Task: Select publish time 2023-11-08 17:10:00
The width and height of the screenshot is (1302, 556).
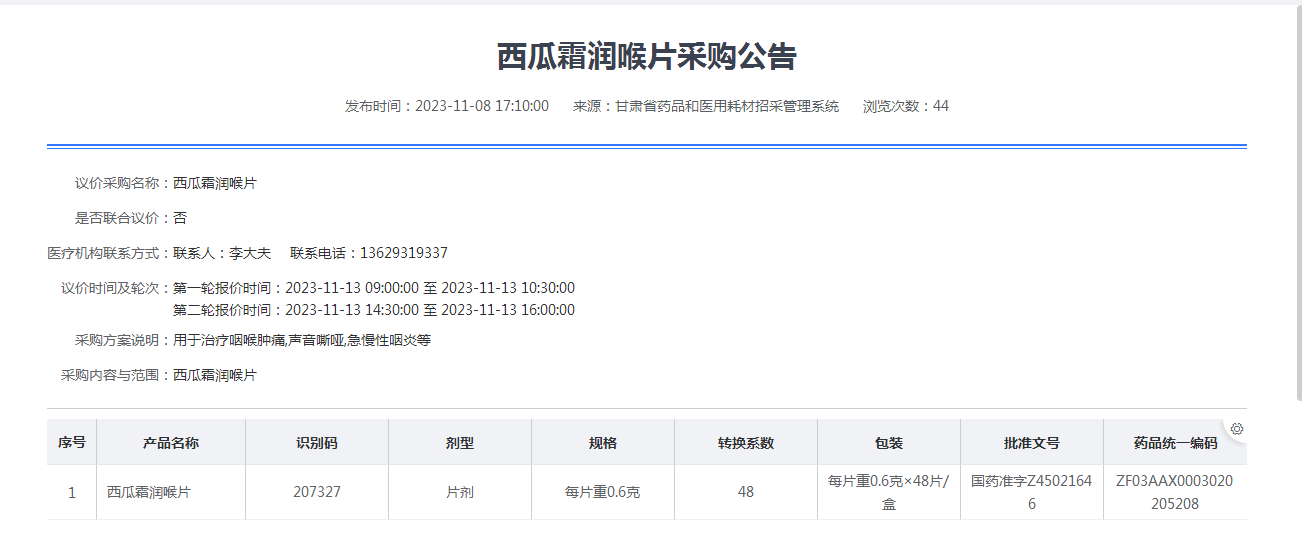Action: [482, 106]
